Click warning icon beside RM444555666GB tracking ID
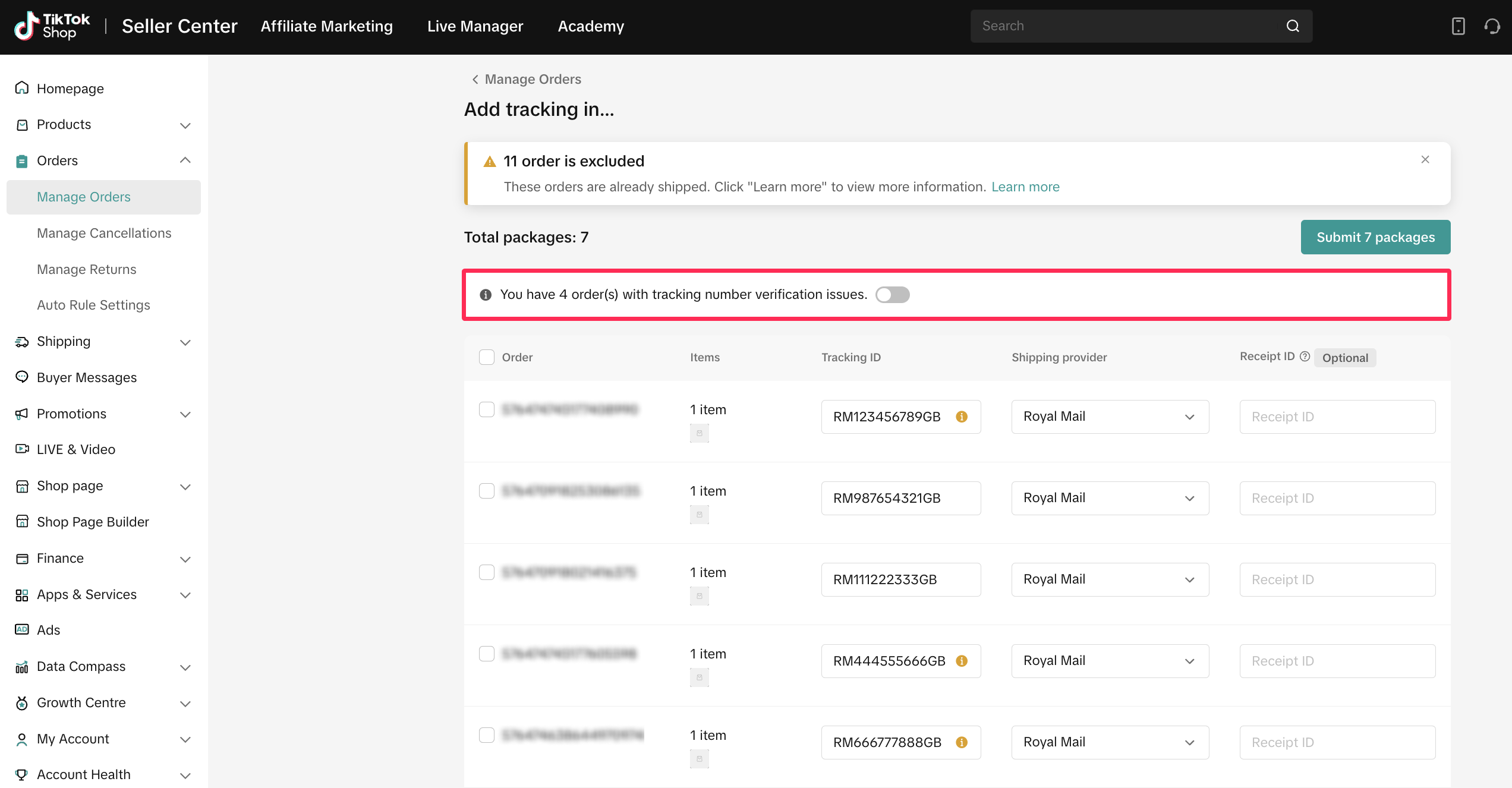 962,661
